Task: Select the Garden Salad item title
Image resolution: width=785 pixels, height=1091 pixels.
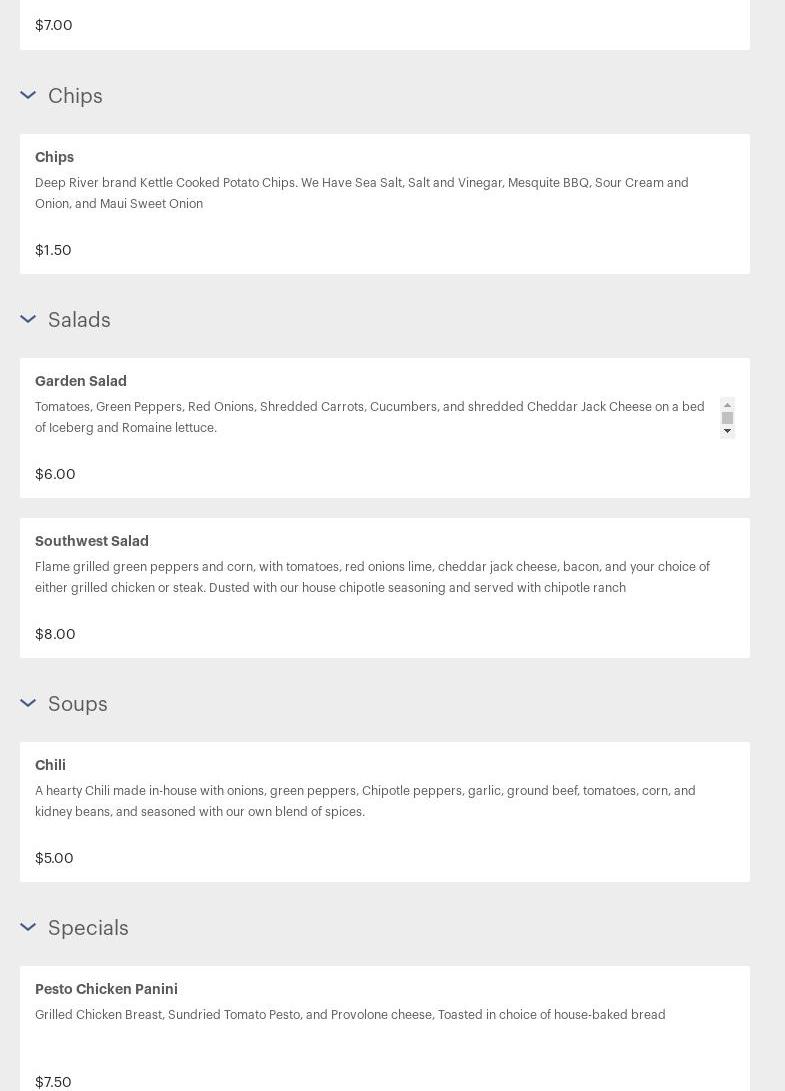Action: click(81, 381)
